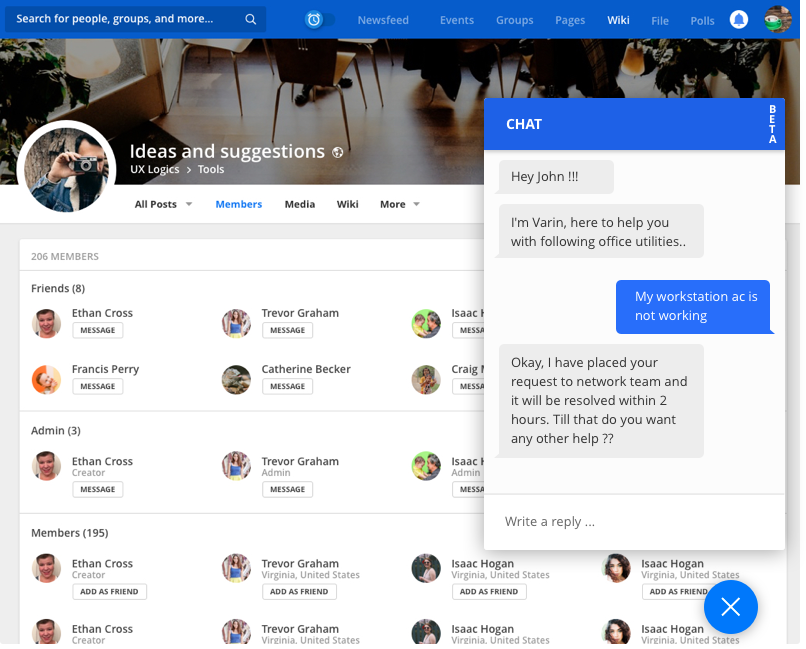Open Ethan Cross avatar in Friends
Image resolution: width=806 pixels, height=649 pixels.
pos(46,323)
